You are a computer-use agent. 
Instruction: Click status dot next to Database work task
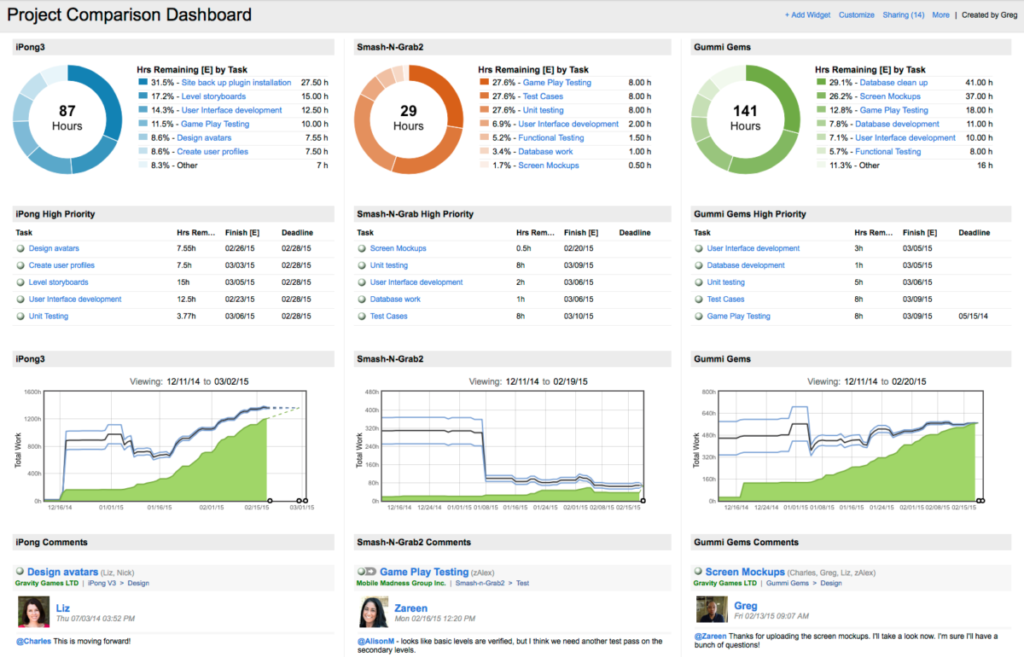tap(361, 299)
